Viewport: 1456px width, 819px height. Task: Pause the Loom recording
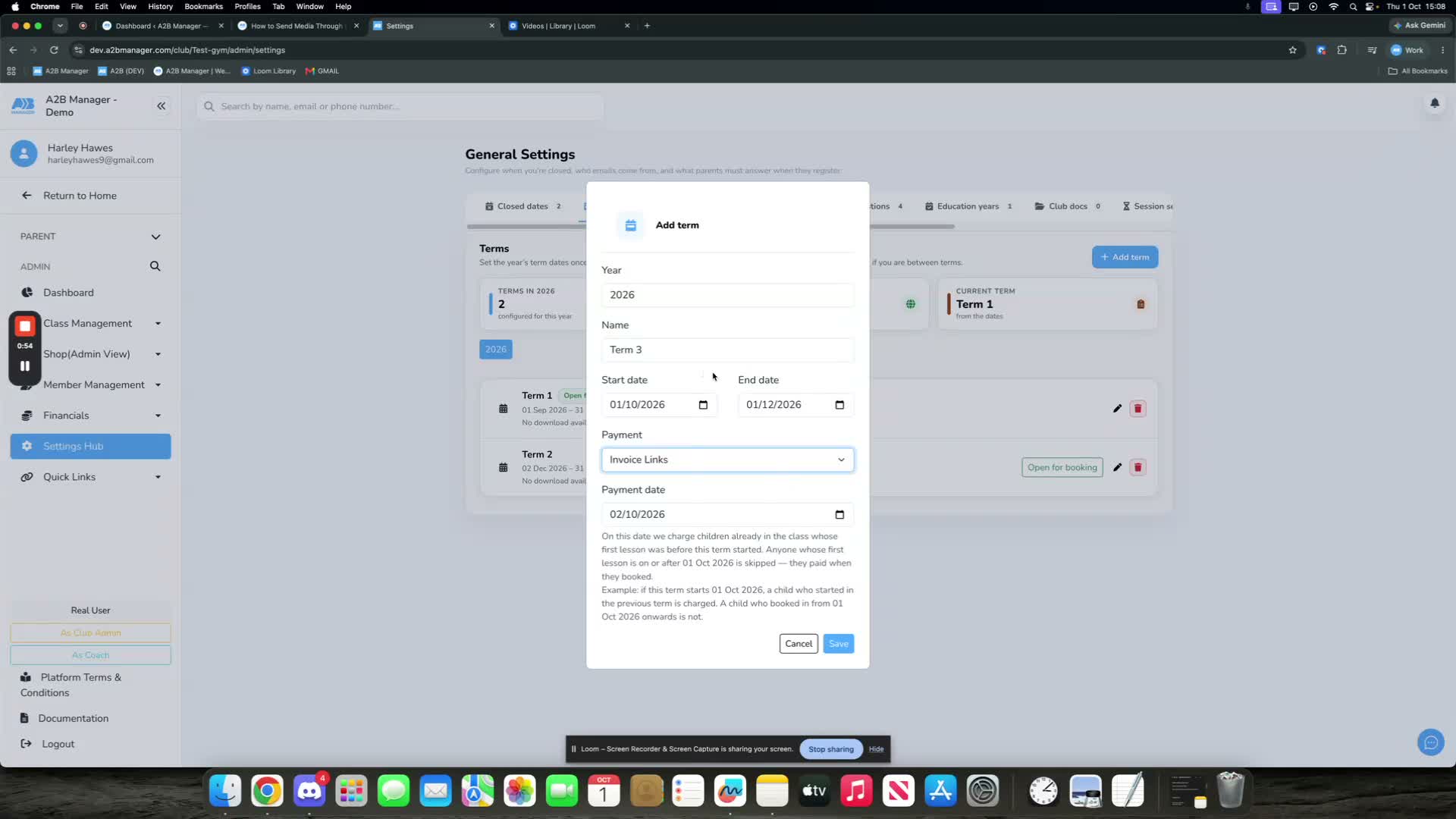tap(25, 366)
